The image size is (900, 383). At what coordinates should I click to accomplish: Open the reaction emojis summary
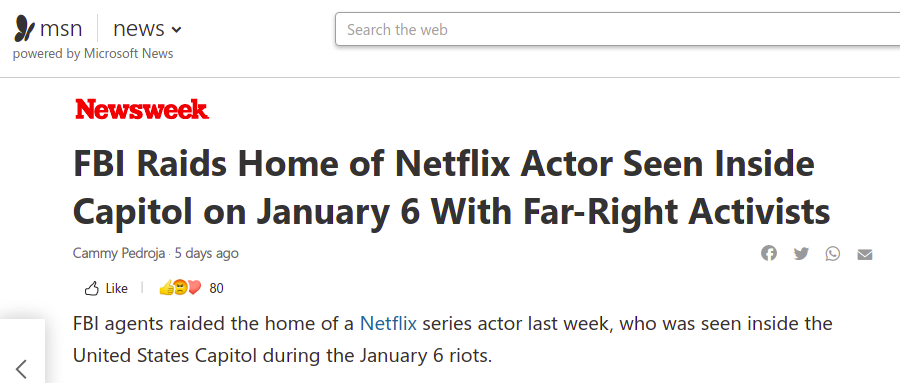tap(180, 288)
